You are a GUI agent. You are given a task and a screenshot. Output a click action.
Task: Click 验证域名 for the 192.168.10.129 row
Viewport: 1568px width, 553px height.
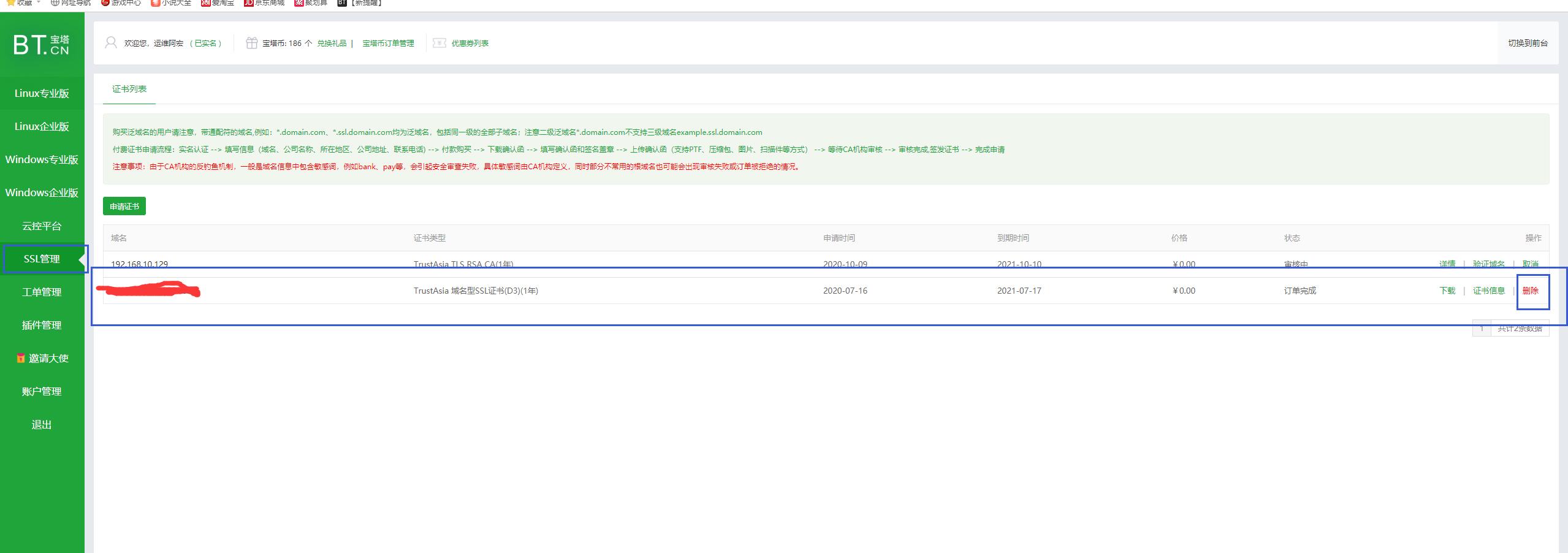1489,264
